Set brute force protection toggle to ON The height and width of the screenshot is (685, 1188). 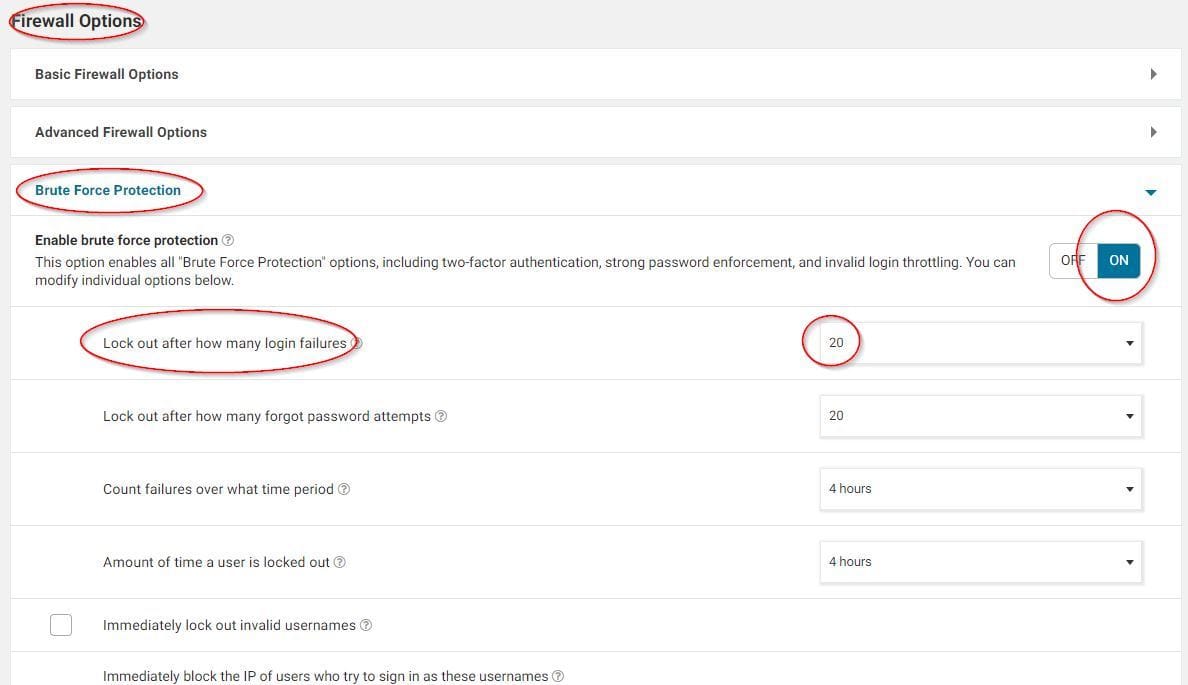coord(1118,260)
